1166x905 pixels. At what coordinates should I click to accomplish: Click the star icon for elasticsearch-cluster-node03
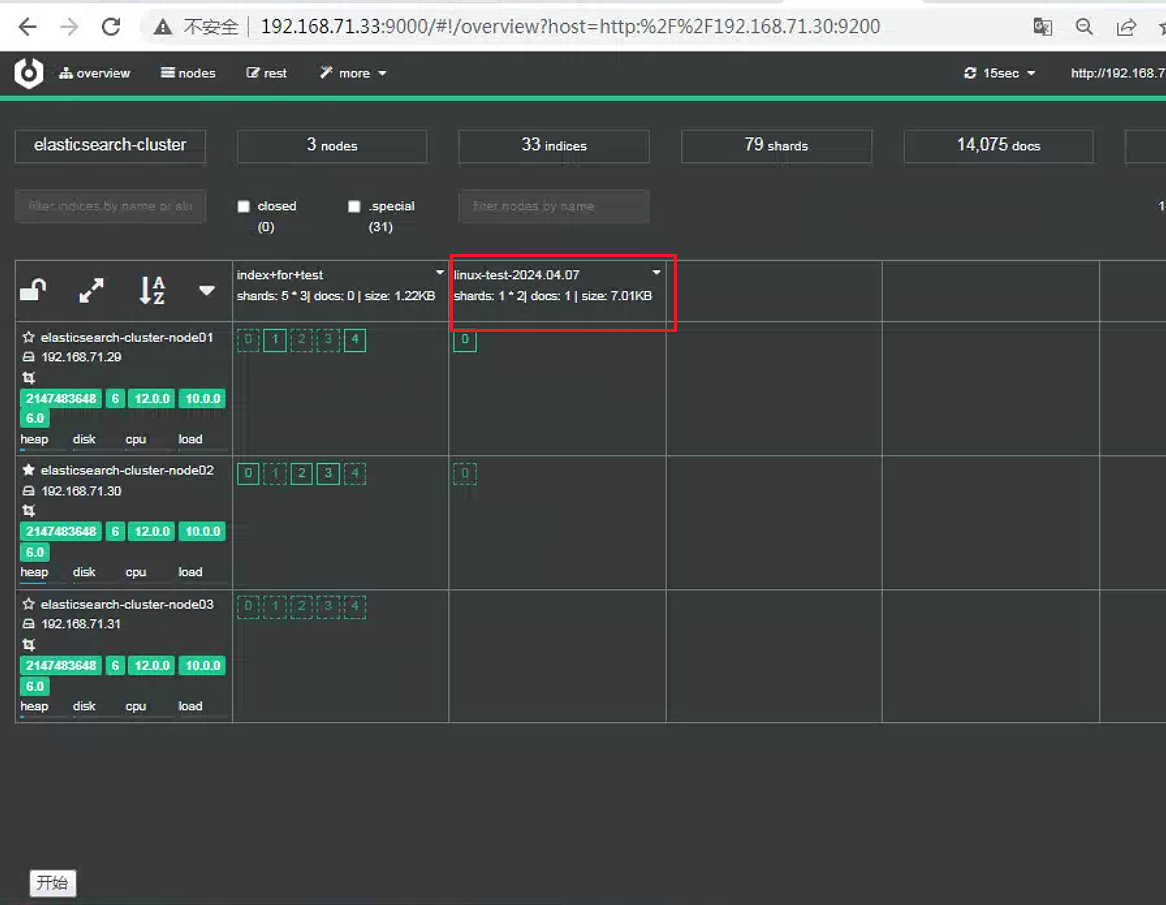tap(28, 604)
